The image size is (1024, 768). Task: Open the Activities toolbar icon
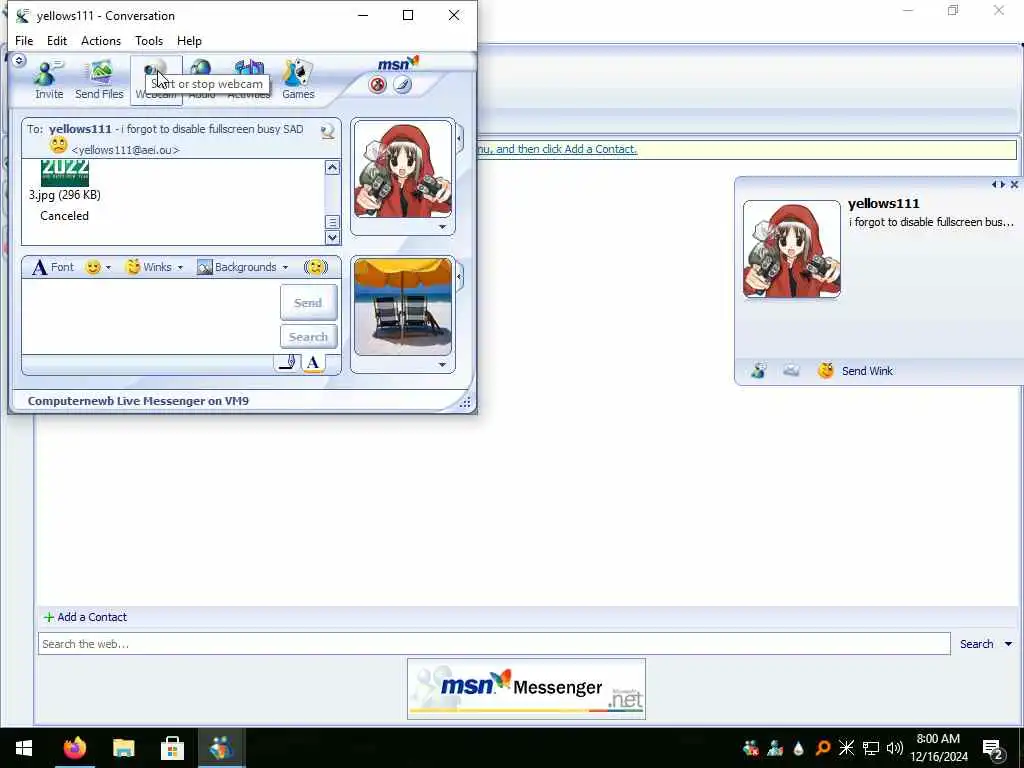coord(249,79)
